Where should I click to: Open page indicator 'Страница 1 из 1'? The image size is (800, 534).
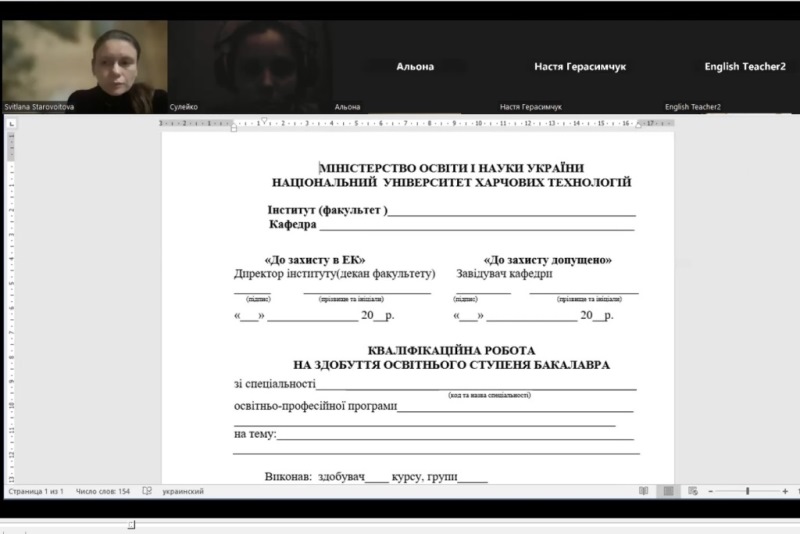pyautogui.click(x=36, y=491)
